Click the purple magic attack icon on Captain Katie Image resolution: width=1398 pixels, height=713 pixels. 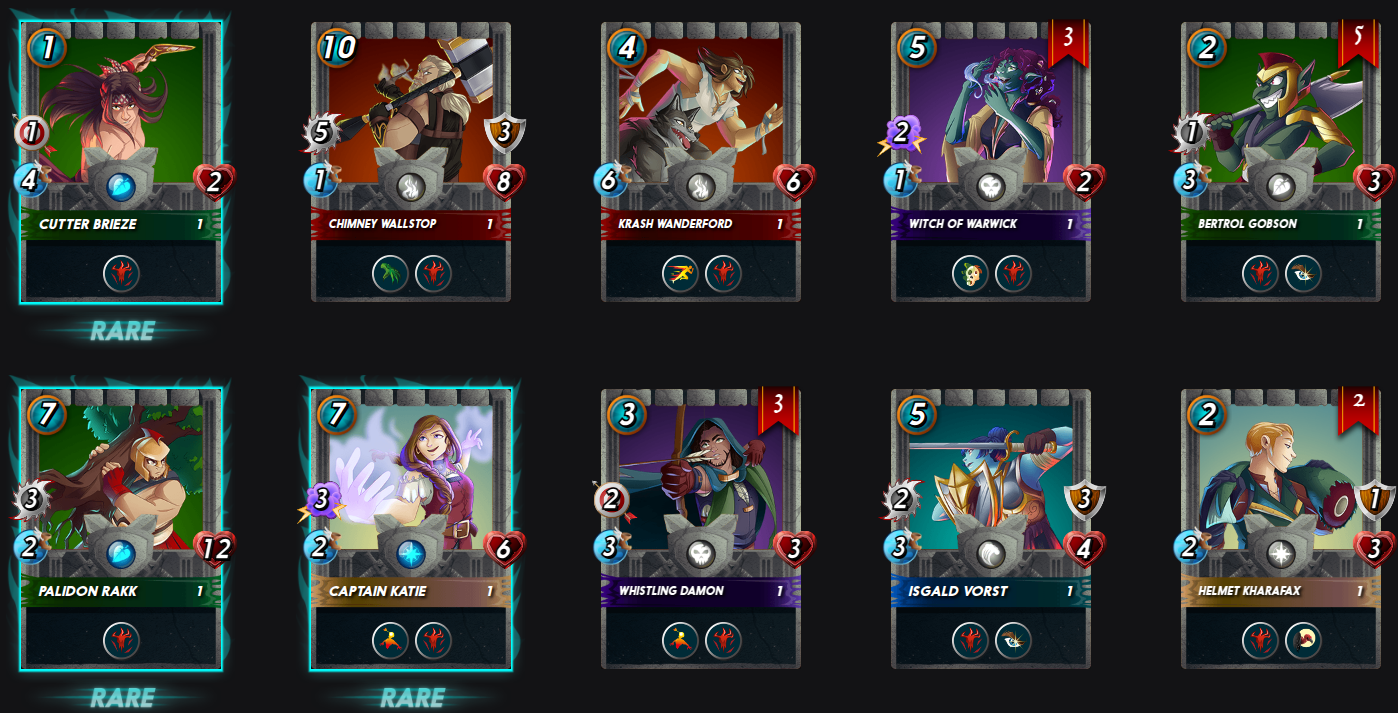(322, 500)
